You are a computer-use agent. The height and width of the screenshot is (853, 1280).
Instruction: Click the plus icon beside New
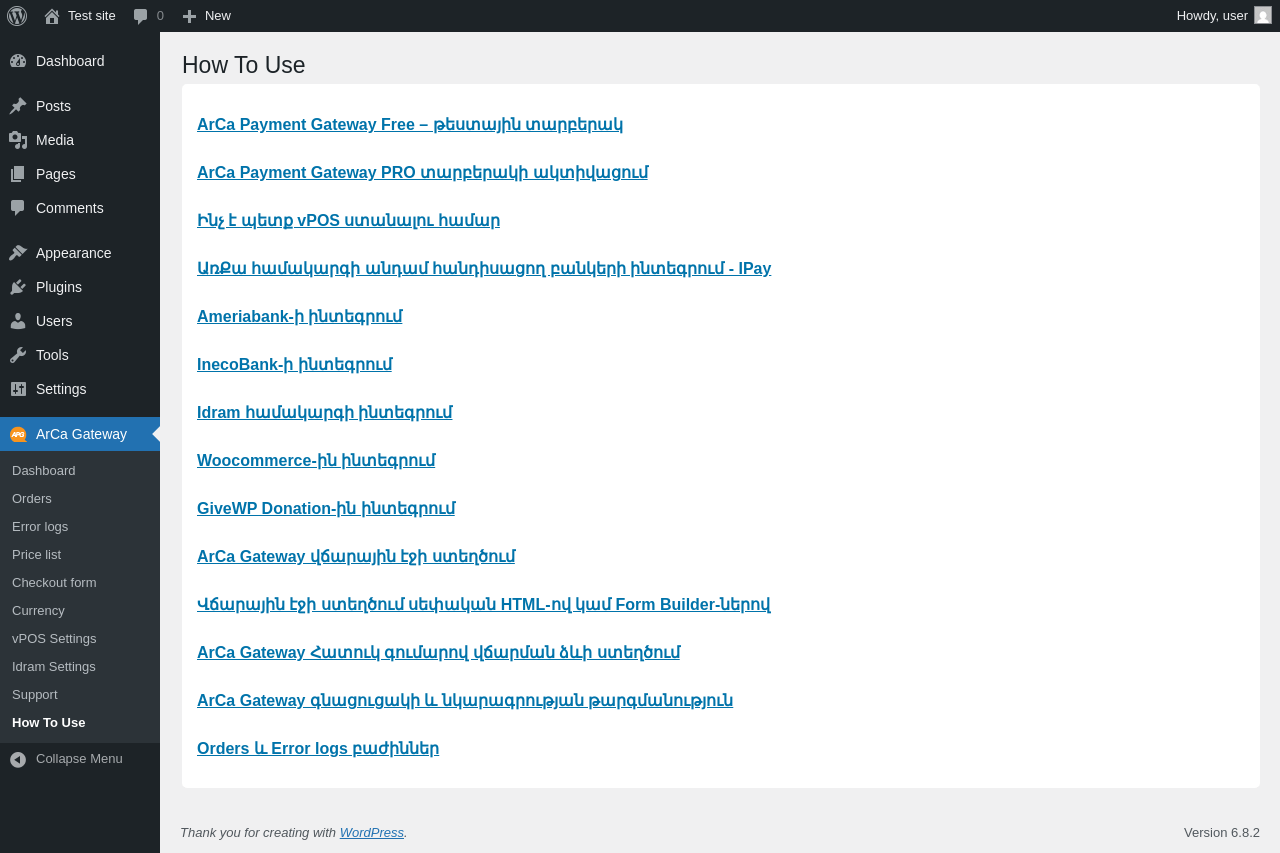point(189,16)
